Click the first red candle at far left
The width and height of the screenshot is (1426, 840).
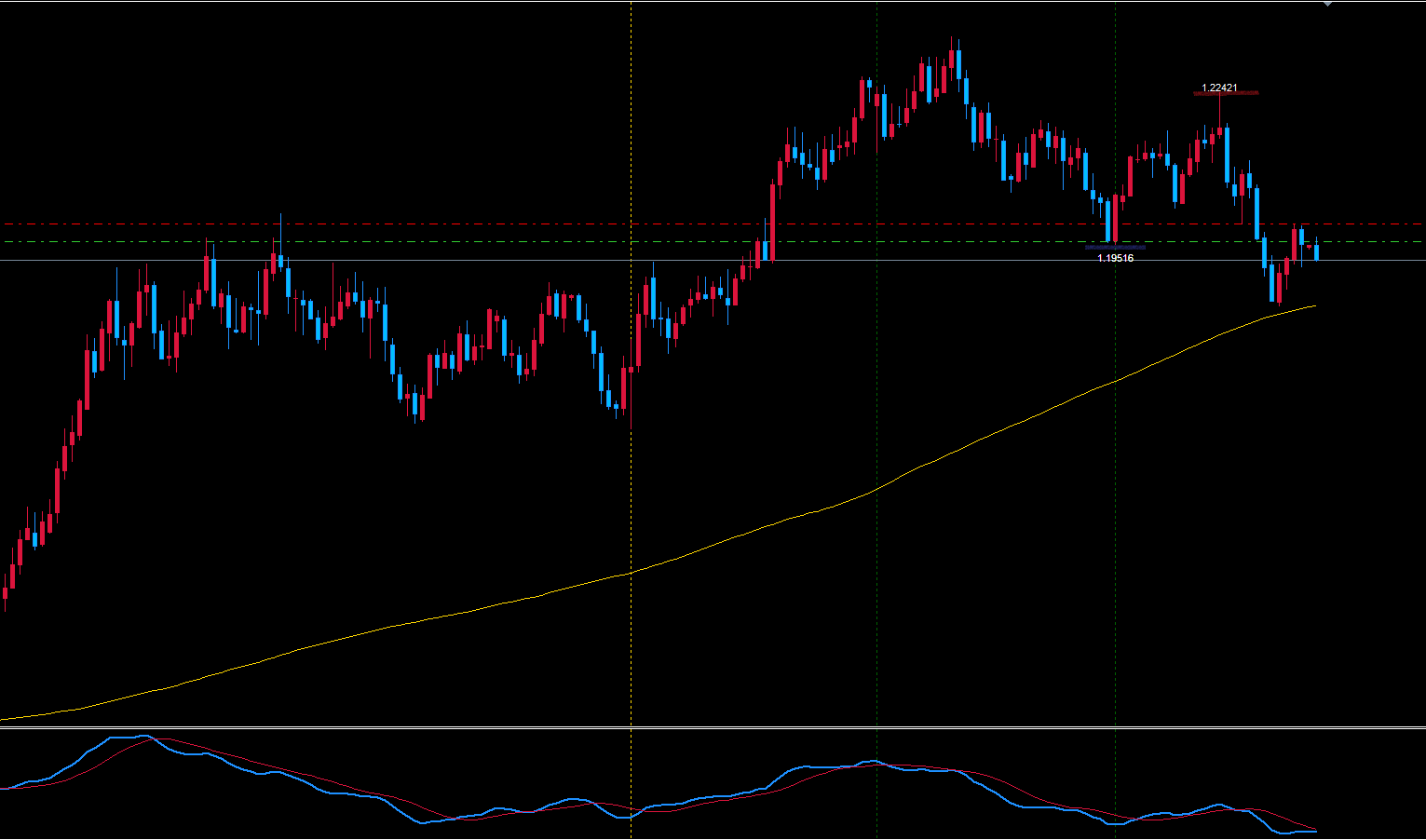tap(5, 593)
